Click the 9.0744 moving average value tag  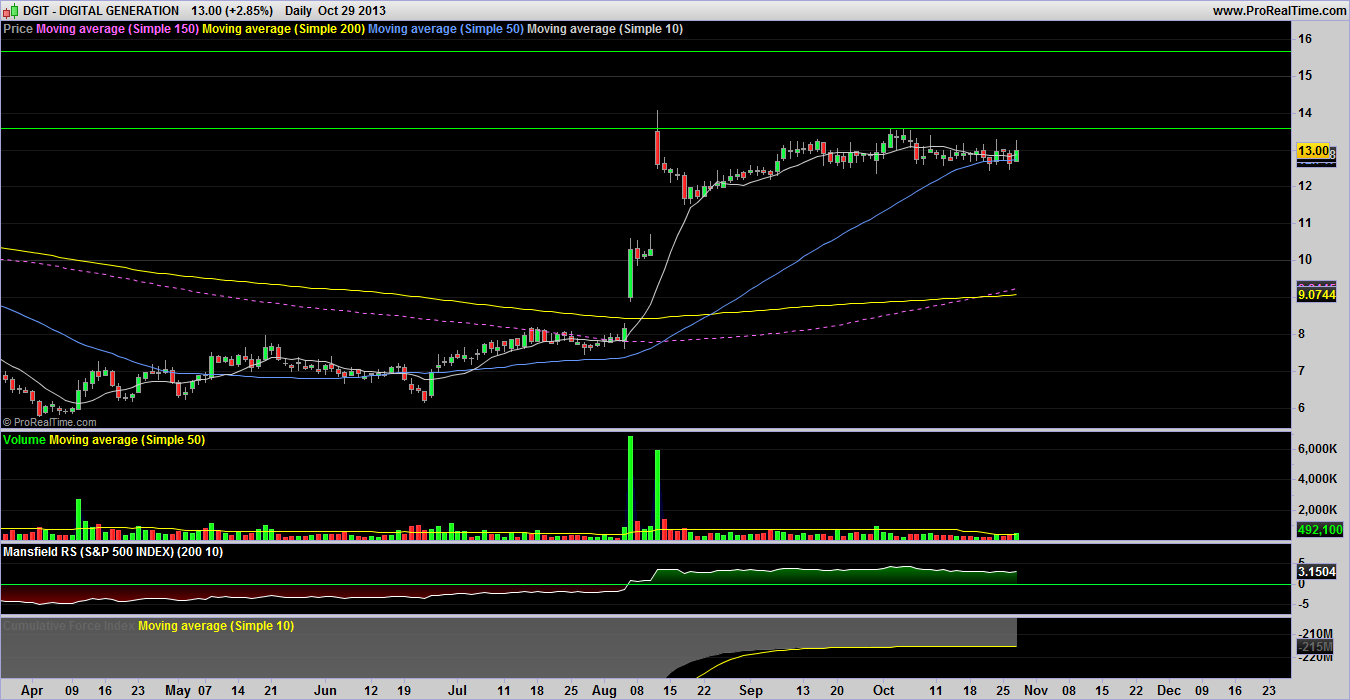point(1315,296)
